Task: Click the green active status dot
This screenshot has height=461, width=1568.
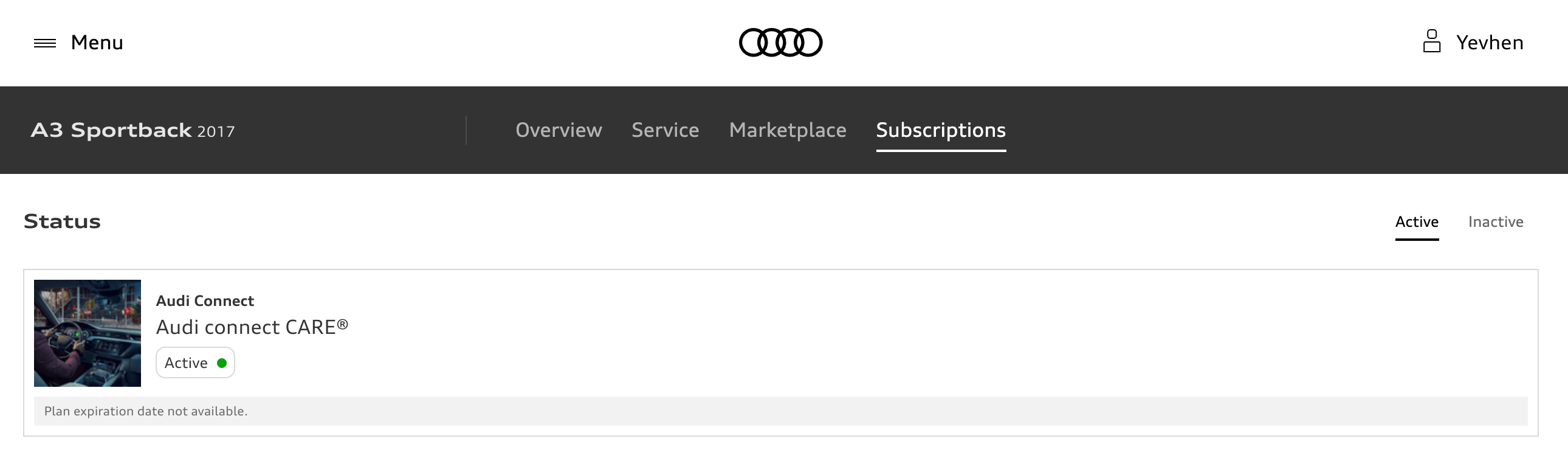Action: [222, 363]
